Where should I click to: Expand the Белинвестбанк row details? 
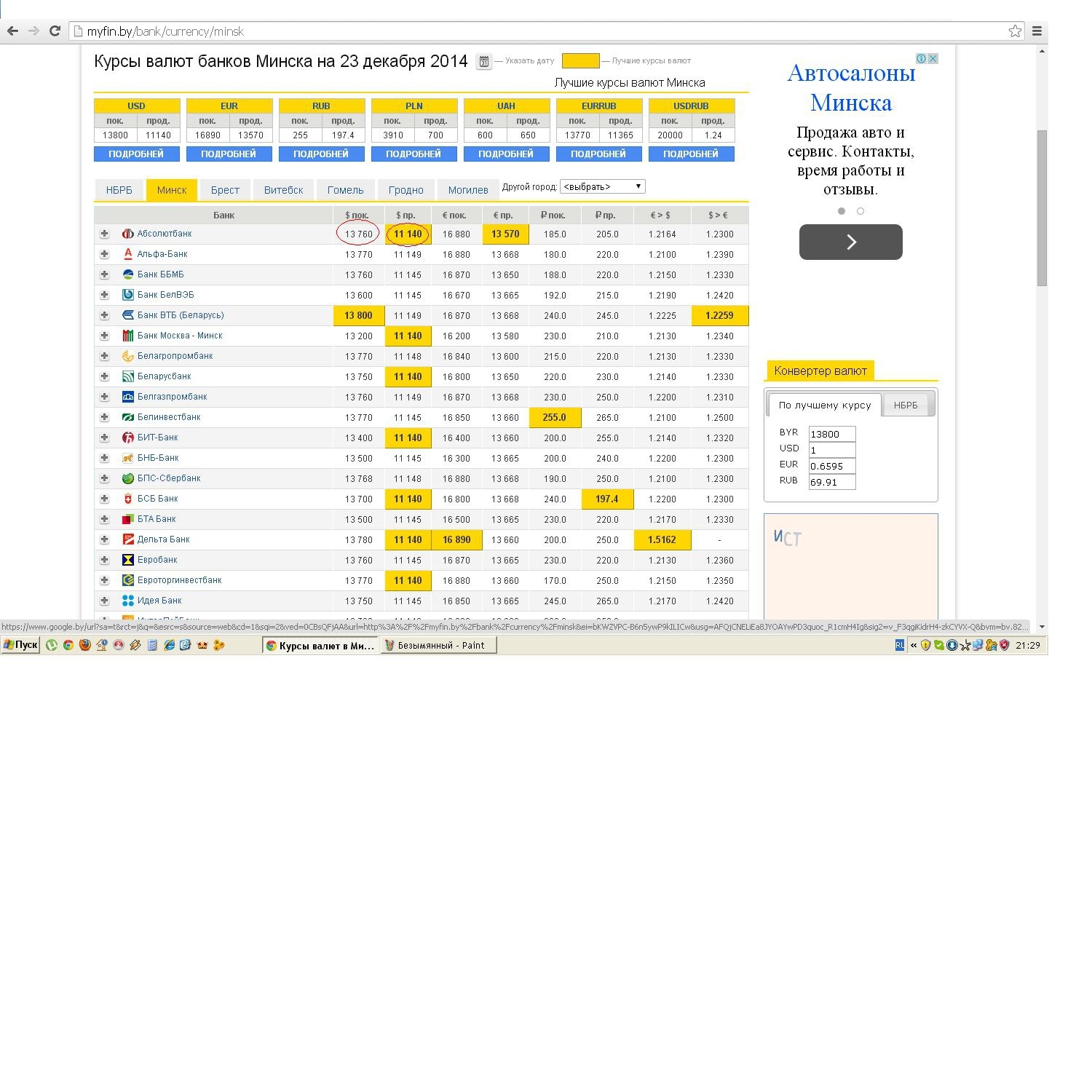coord(104,417)
